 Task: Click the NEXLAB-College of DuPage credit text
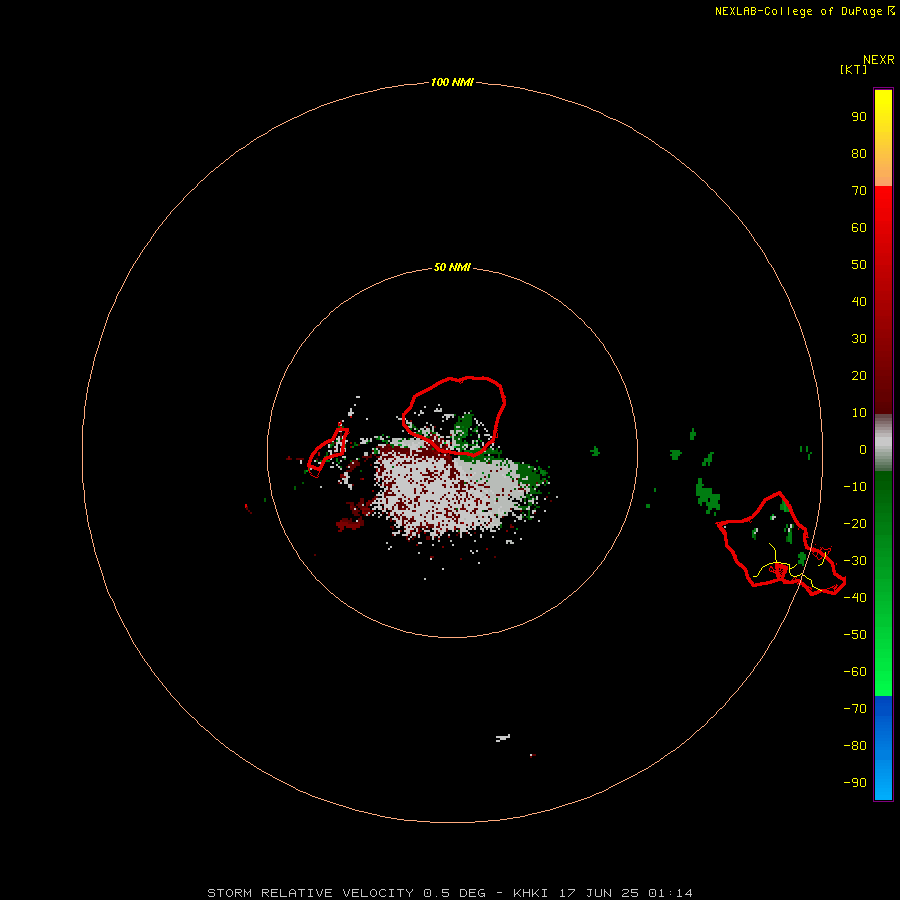[x=805, y=11]
